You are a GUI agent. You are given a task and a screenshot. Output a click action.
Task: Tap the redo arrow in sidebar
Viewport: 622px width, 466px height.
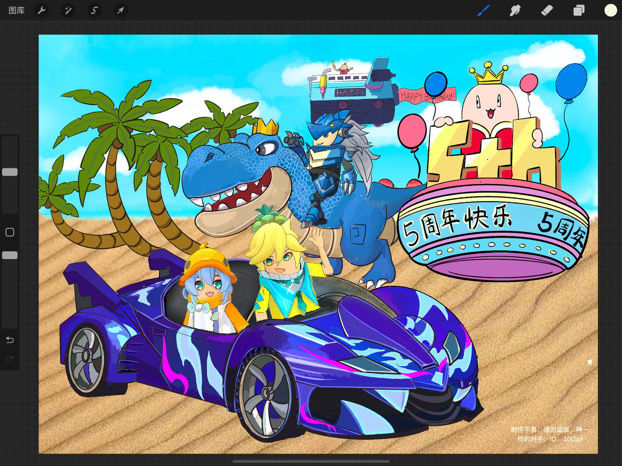point(10,359)
